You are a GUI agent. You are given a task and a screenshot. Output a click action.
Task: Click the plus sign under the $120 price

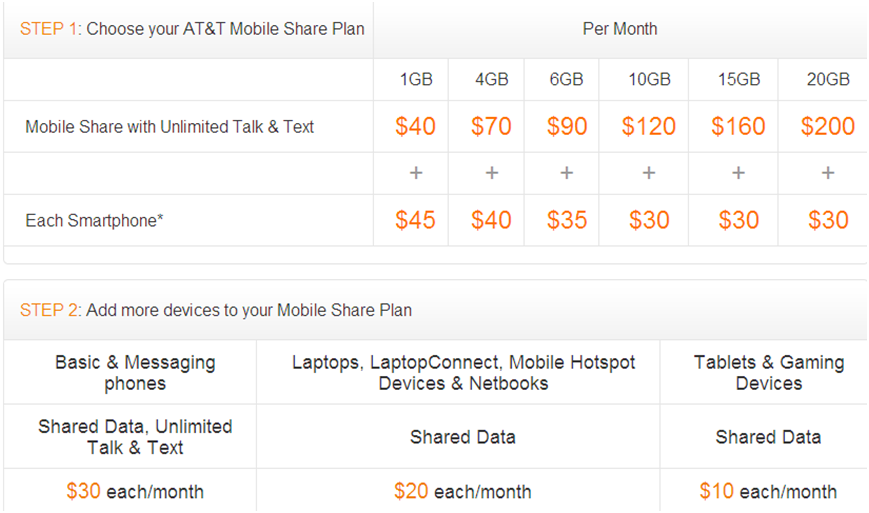click(x=649, y=173)
